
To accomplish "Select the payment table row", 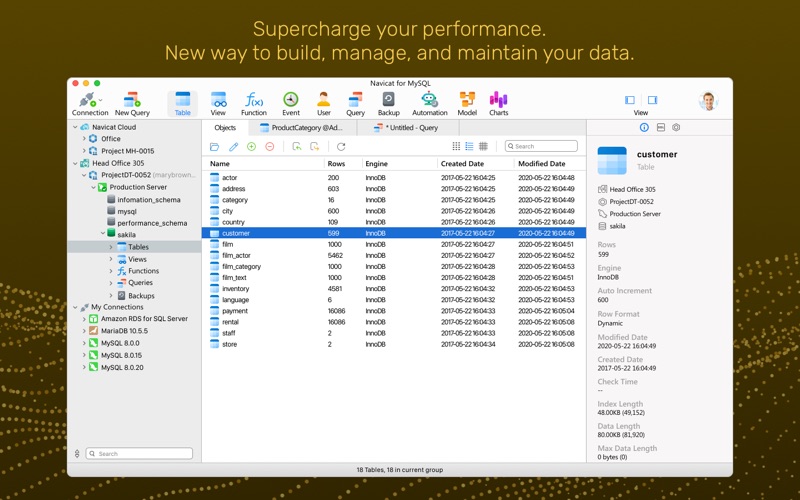I will coord(393,311).
